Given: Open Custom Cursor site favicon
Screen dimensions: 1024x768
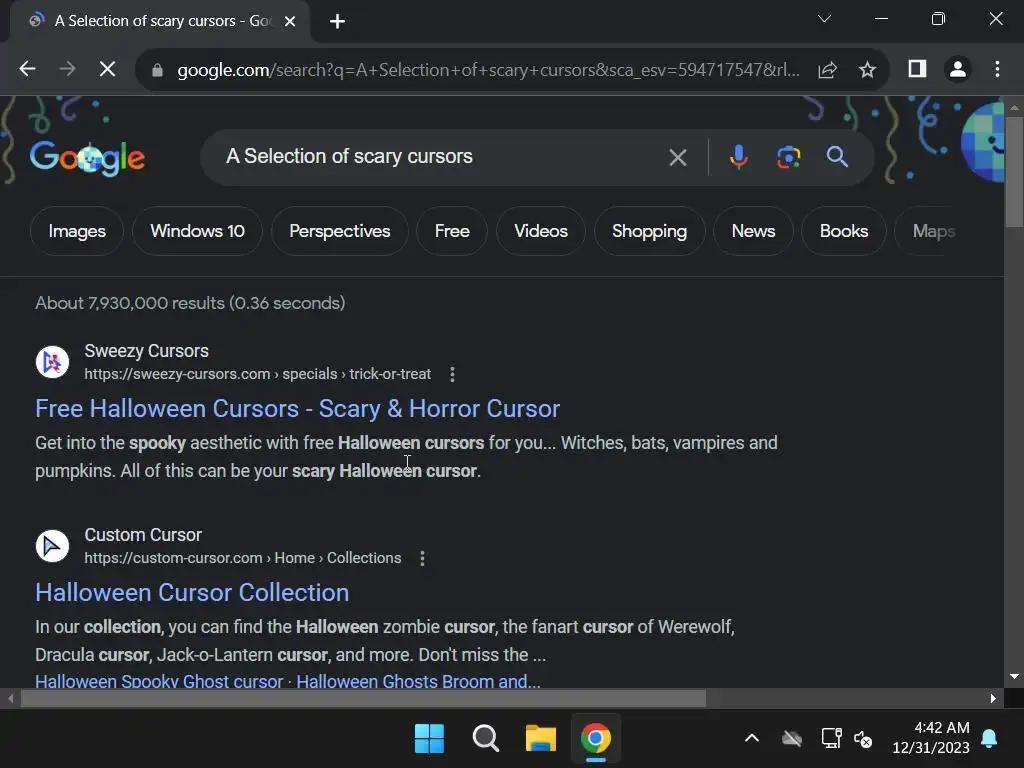Looking at the screenshot, I should coord(52,546).
